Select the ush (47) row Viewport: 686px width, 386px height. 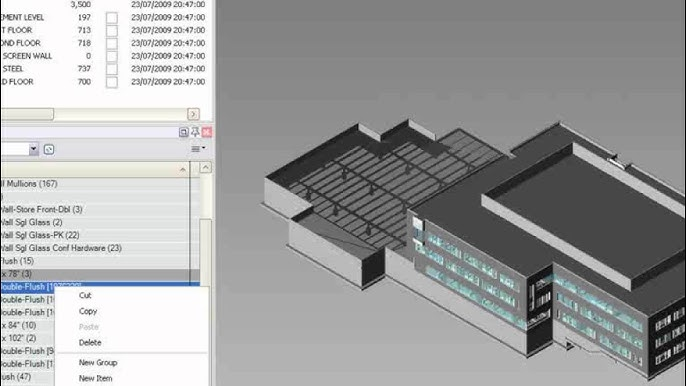(27, 377)
